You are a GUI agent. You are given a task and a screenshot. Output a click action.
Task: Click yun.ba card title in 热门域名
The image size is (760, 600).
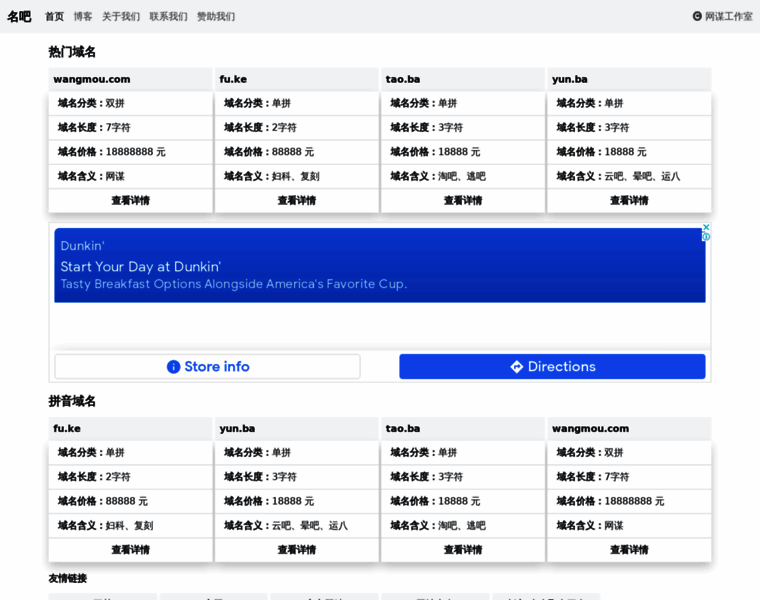[570, 79]
